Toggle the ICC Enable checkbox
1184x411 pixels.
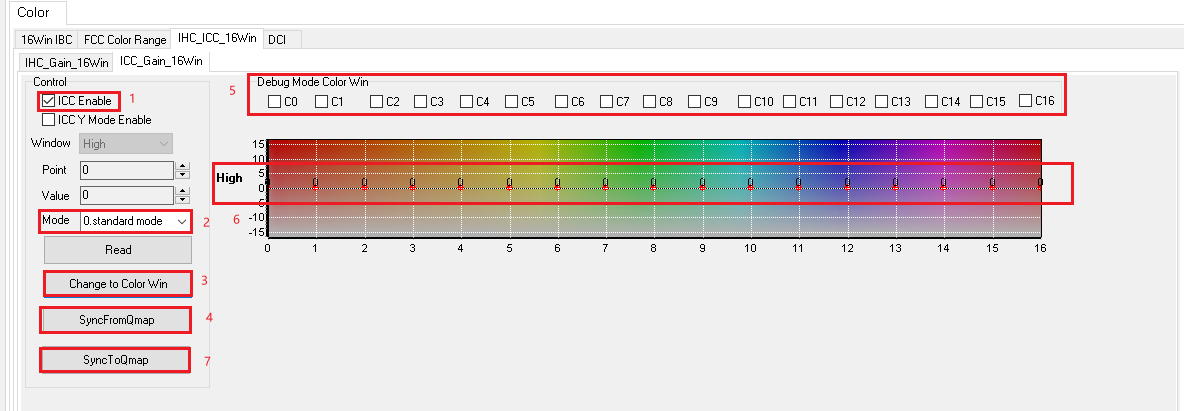click(48, 100)
